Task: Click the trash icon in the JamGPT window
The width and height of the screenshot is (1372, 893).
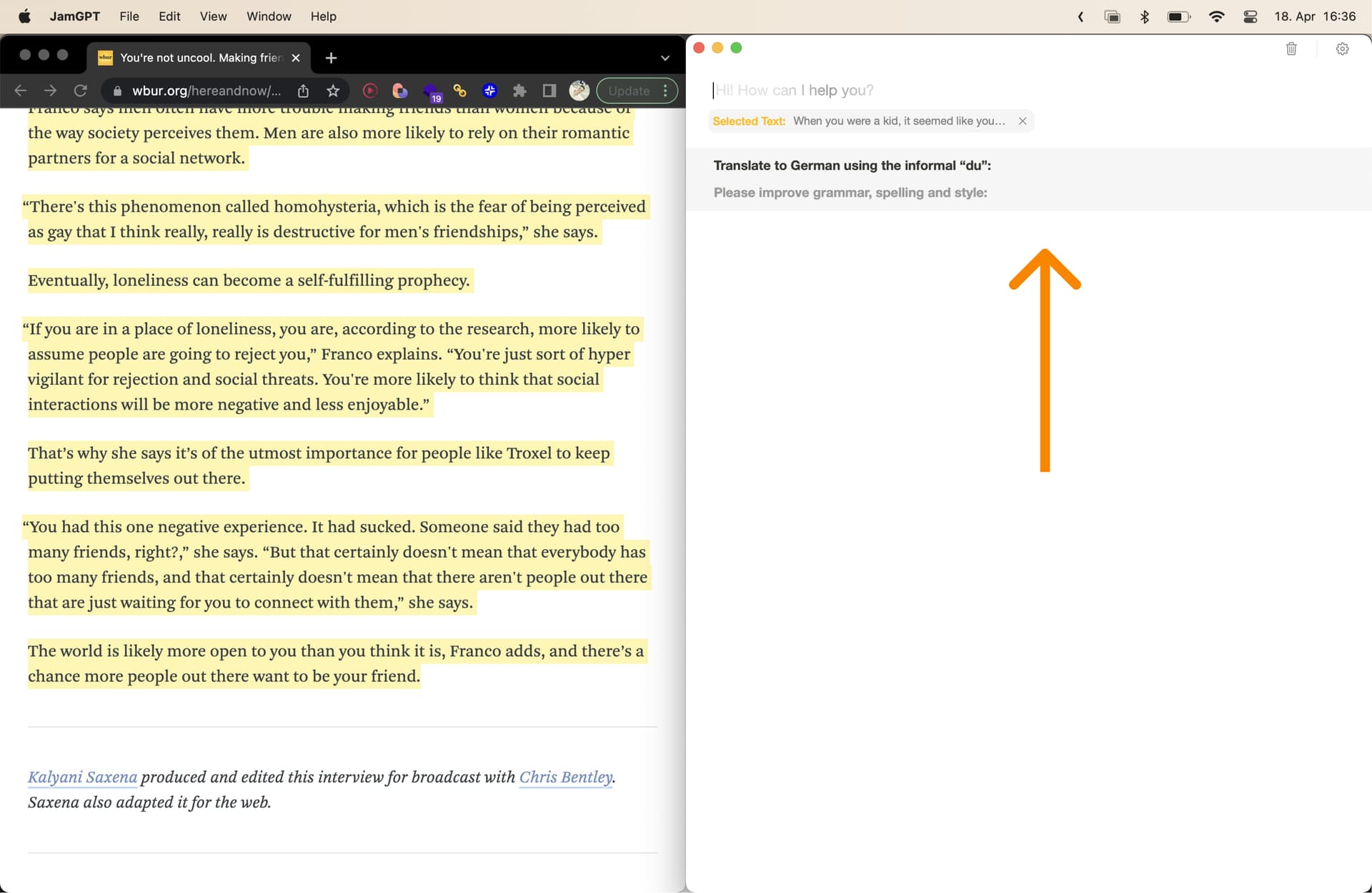Action: (1291, 49)
